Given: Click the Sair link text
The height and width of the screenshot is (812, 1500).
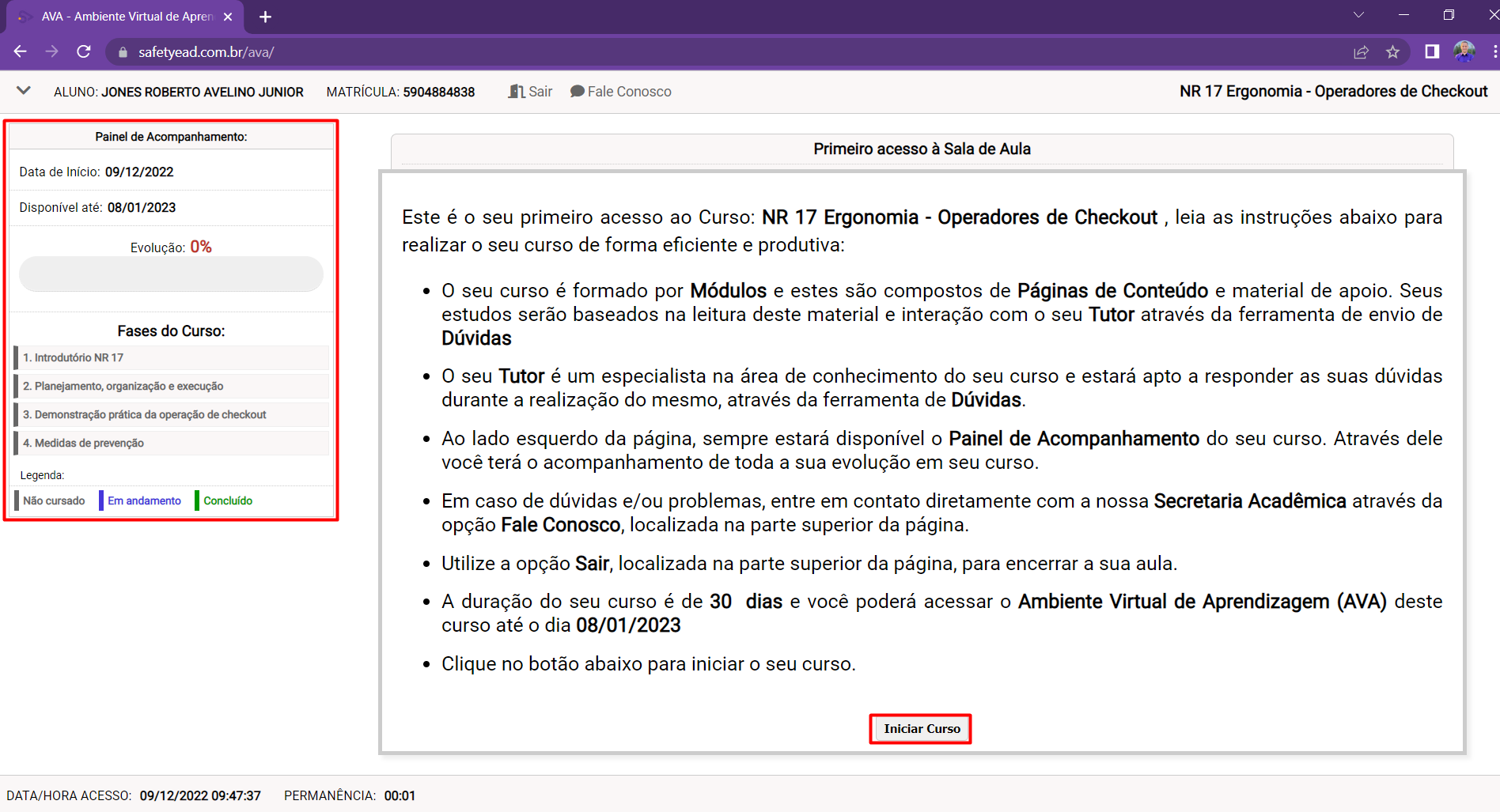Looking at the screenshot, I should click(540, 92).
